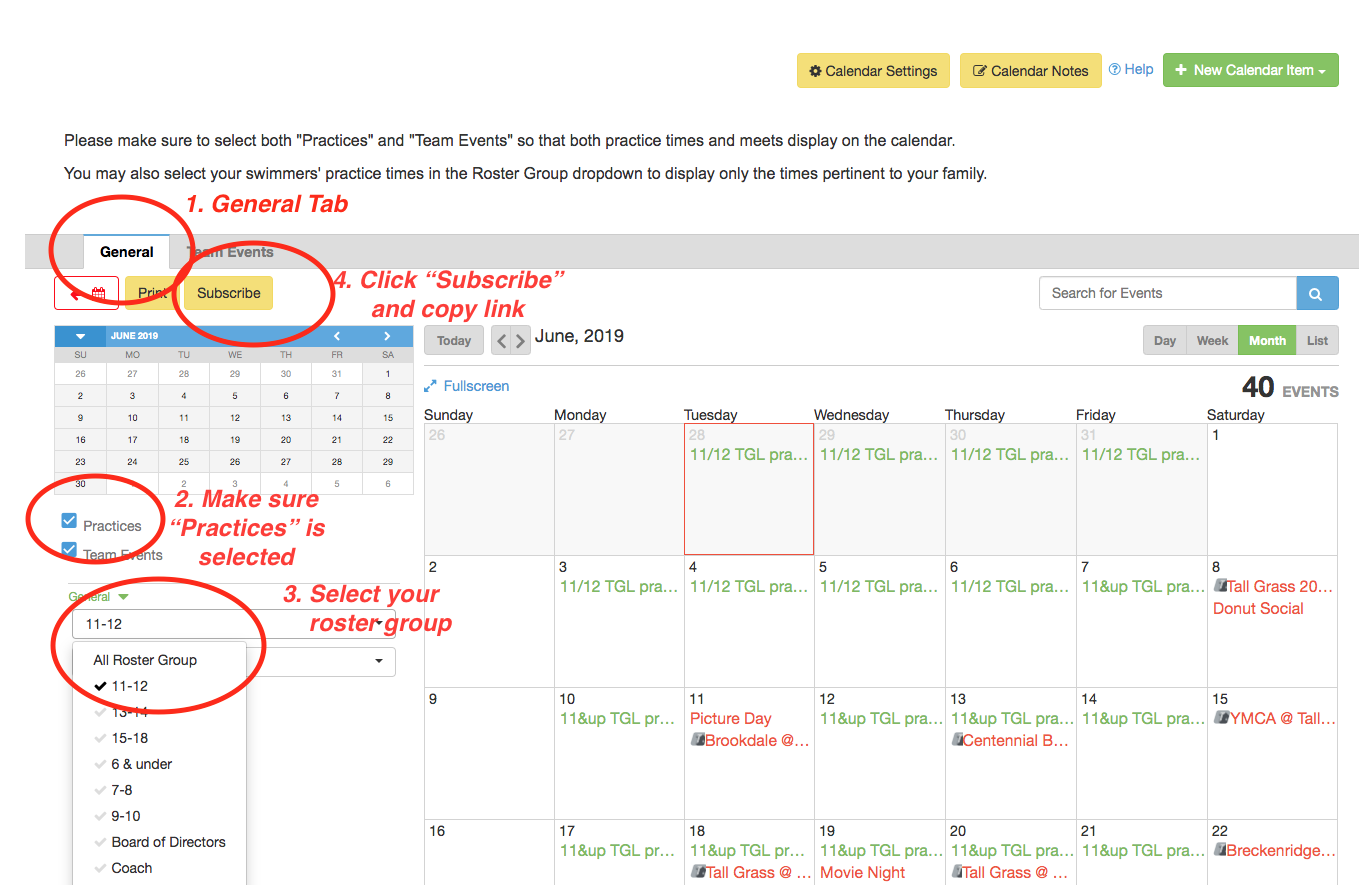Open the New Calendar Item dropdown
Viewport: 1359px width, 885px height.
pos(1250,70)
